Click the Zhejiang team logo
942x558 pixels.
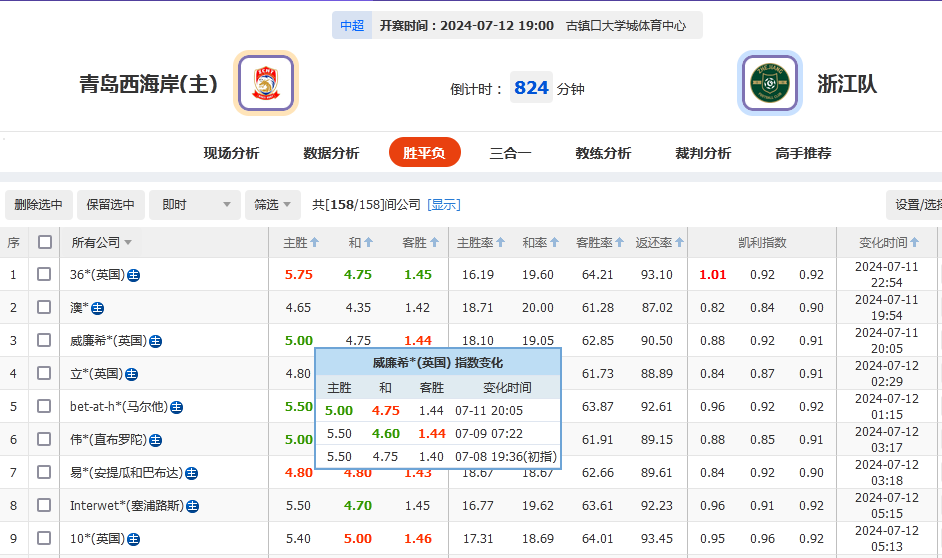point(769,83)
